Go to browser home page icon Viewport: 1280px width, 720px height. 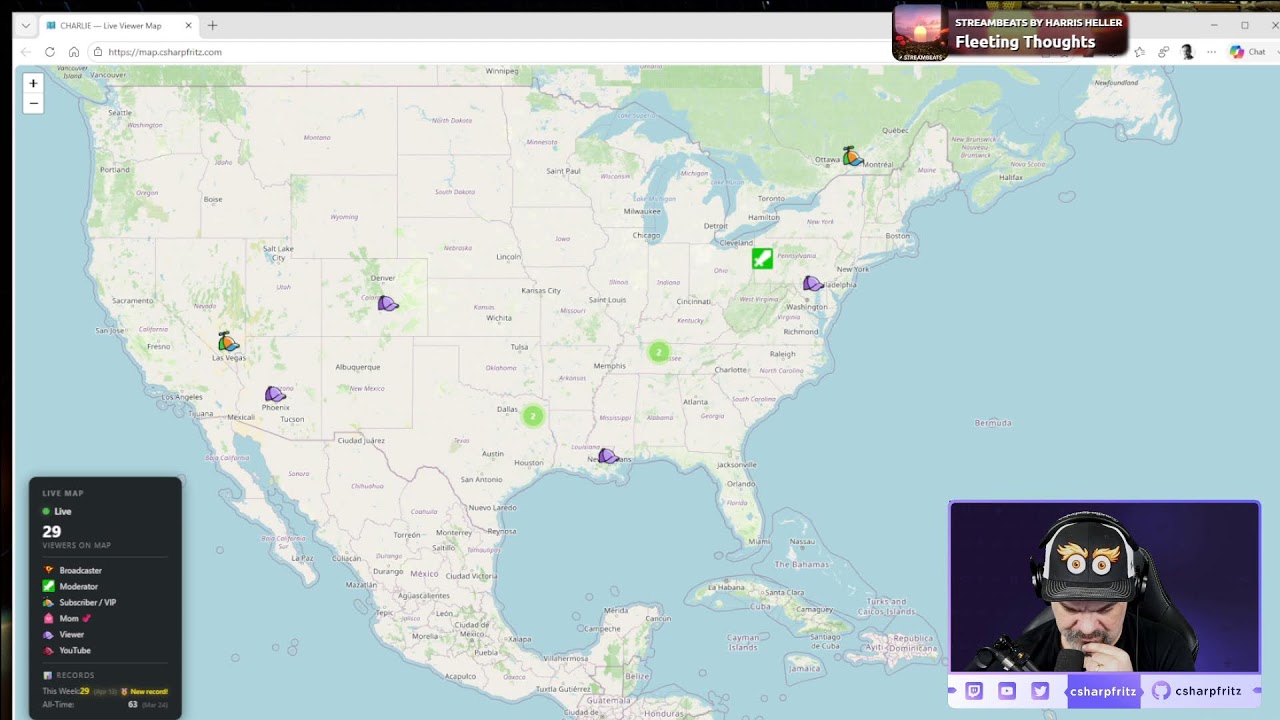(x=74, y=52)
